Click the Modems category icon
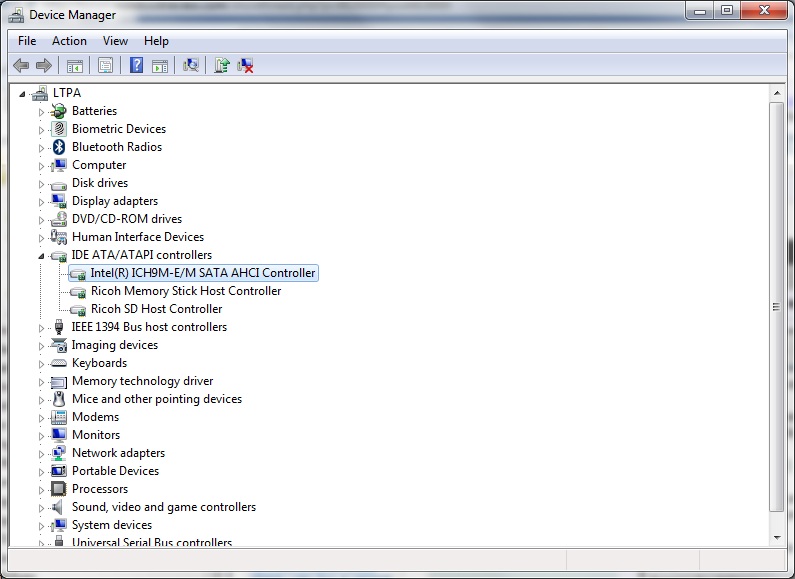795x579 pixels. 59,417
